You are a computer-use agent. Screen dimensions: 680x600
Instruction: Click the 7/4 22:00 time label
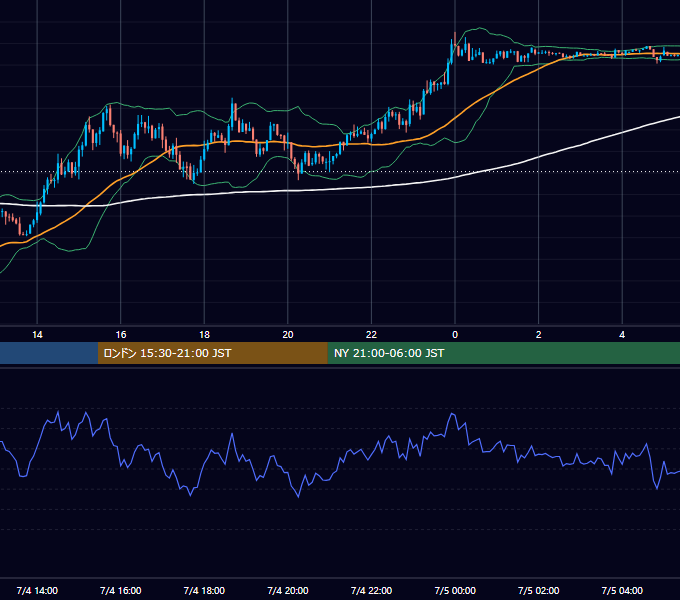tap(371, 590)
